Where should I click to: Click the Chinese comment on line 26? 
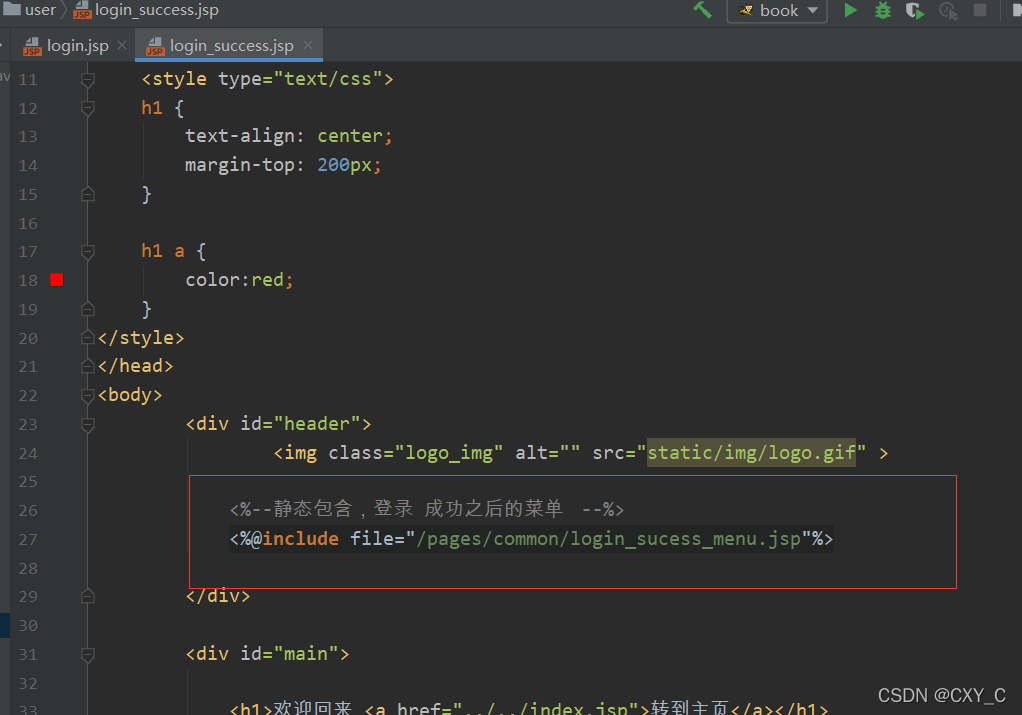427,508
